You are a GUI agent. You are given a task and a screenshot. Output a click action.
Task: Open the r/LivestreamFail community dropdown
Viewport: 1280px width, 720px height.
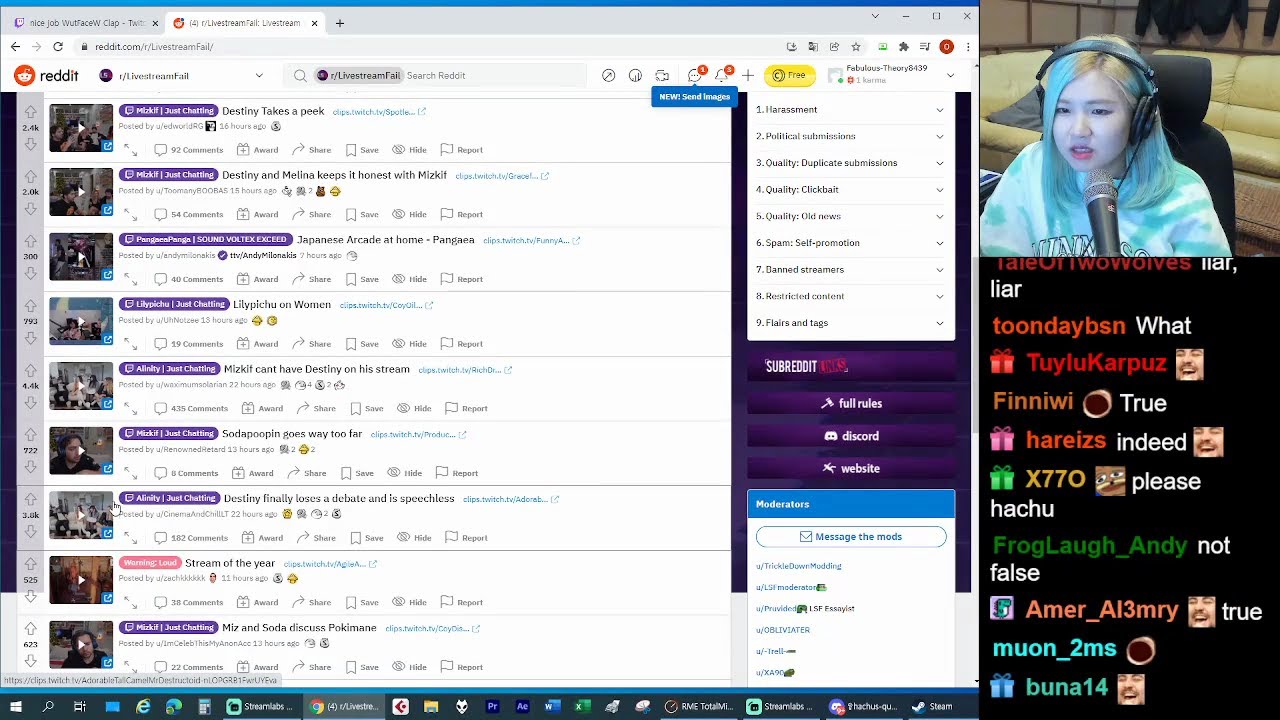pos(182,76)
